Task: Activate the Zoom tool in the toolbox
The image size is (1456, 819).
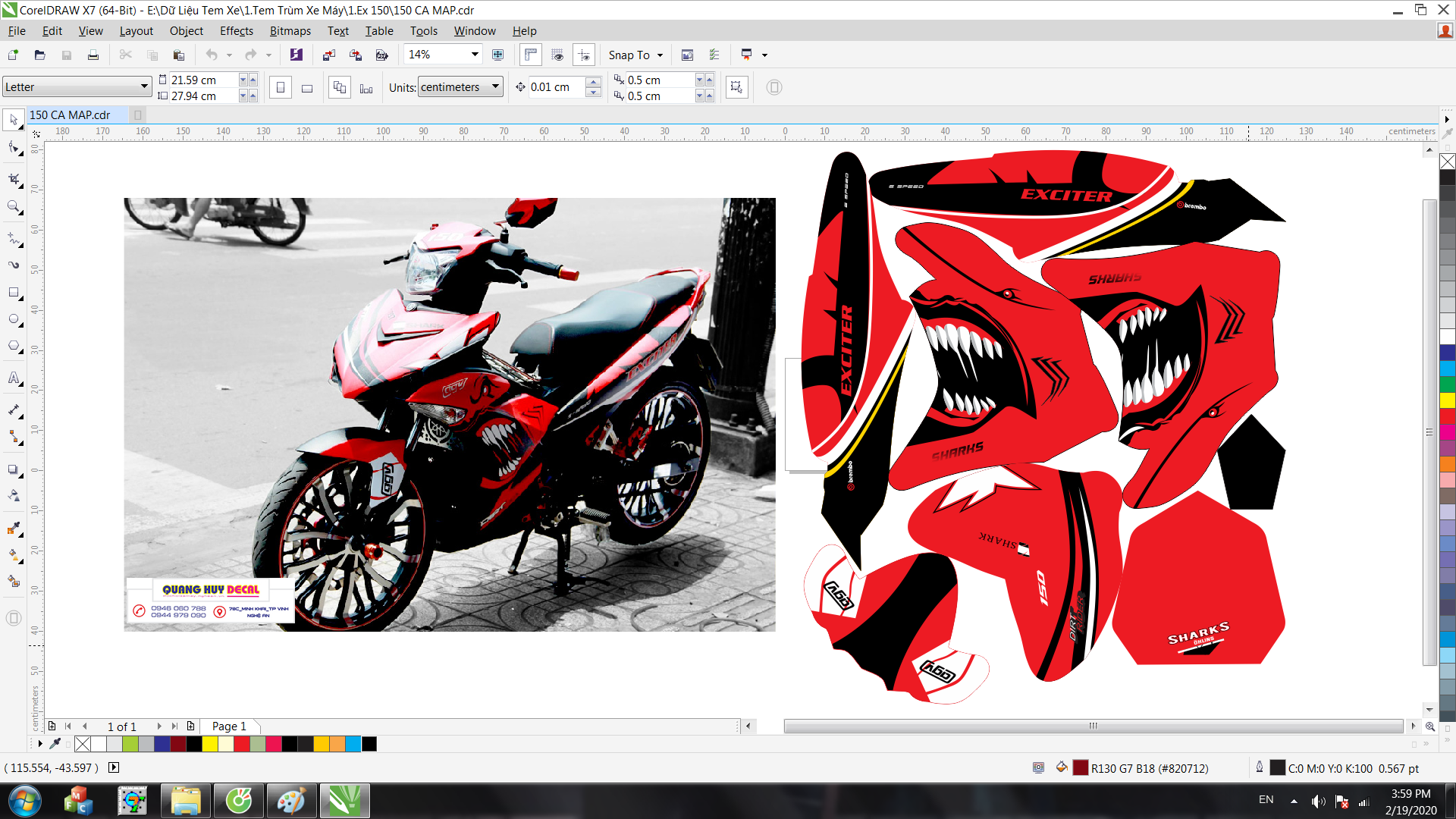Action: [x=14, y=206]
